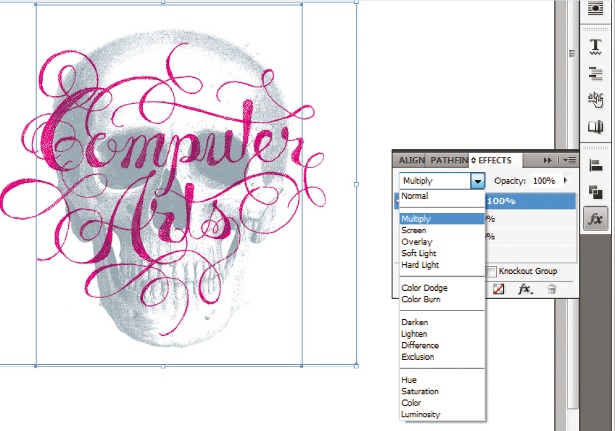Click the fx add effect button

click(525, 289)
